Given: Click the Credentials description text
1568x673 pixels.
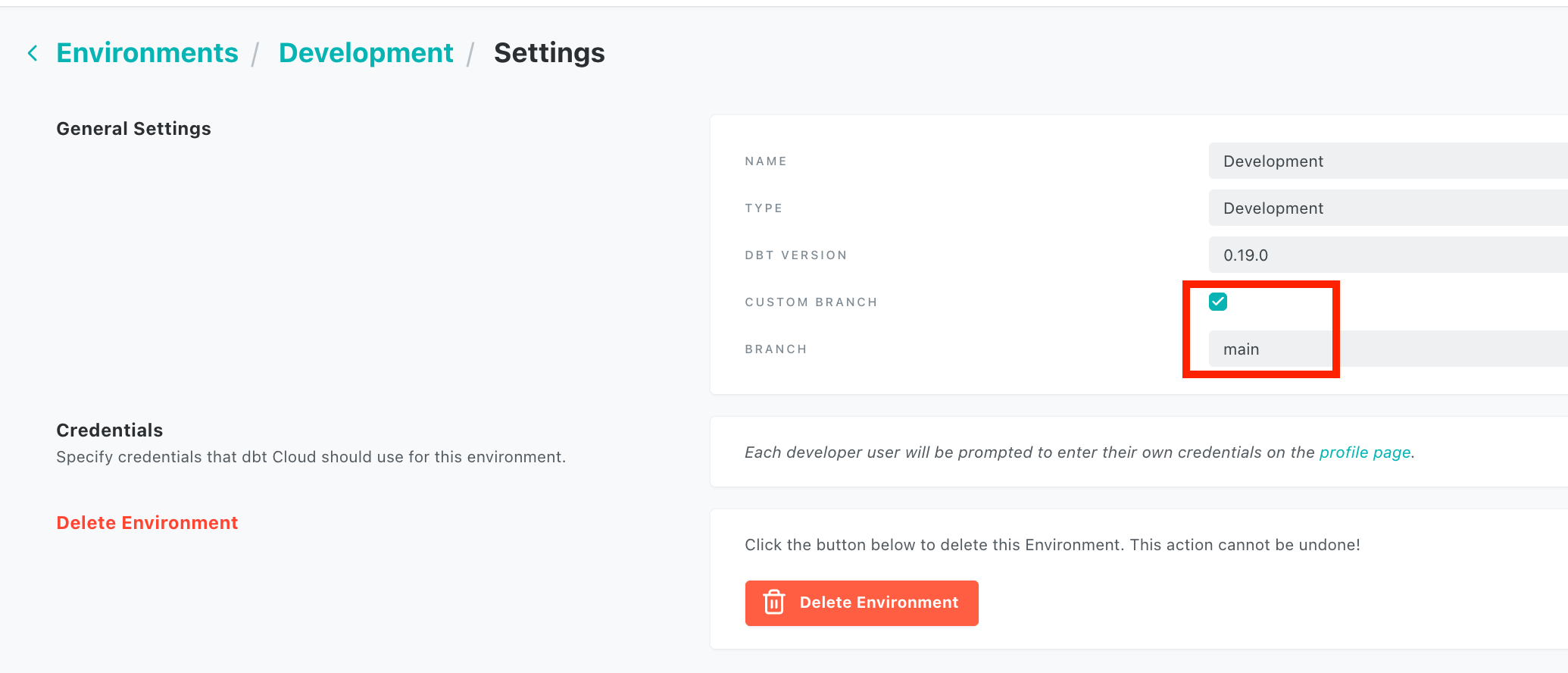Looking at the screenshot, I should 311,457.
